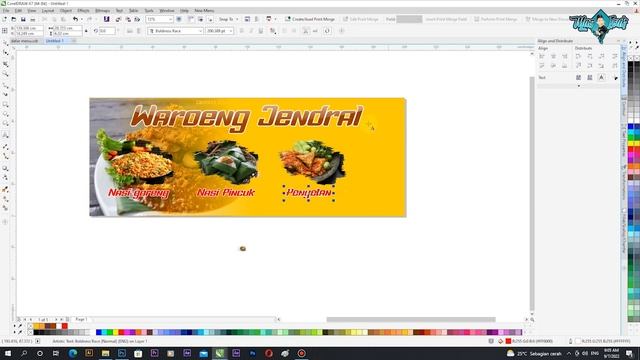Click the Export icon in toolbar
Image resolution: width=640 pixels, height=360 pixels.
pos(128,19)
